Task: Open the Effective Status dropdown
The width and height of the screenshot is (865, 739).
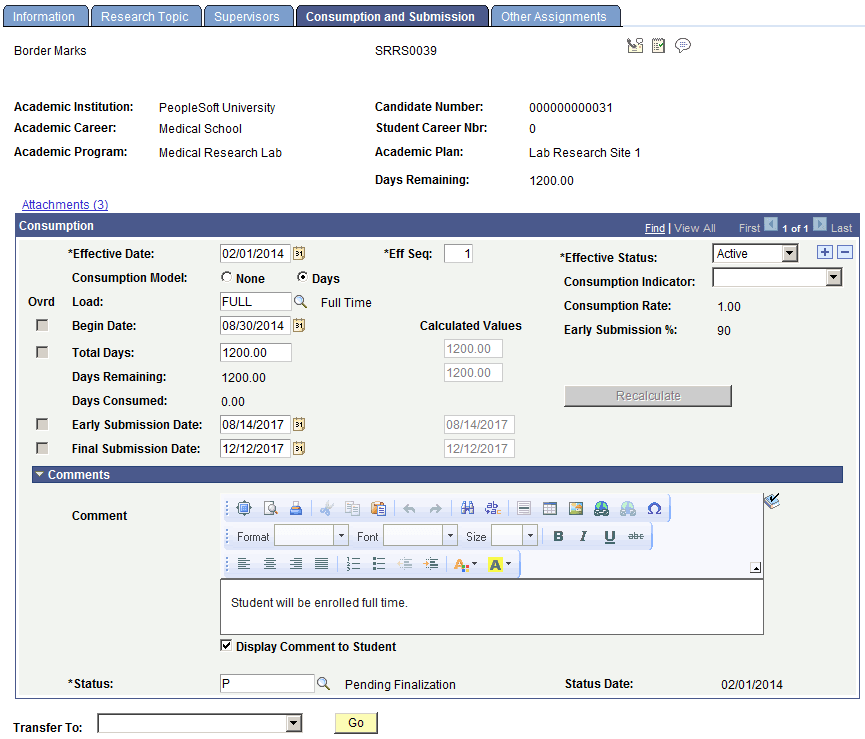Action: pos(755,254)
